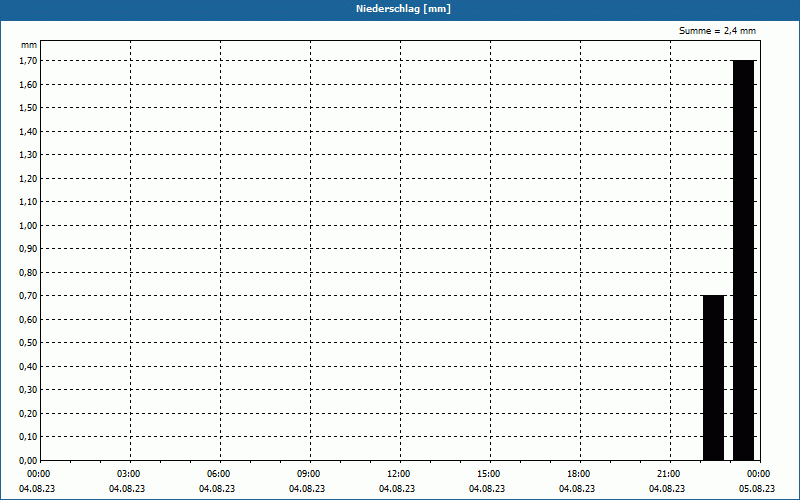The height and width of the screenshot is (500, 800).
Task: Select the 09:00 time axis label
Action: [308, 474]
